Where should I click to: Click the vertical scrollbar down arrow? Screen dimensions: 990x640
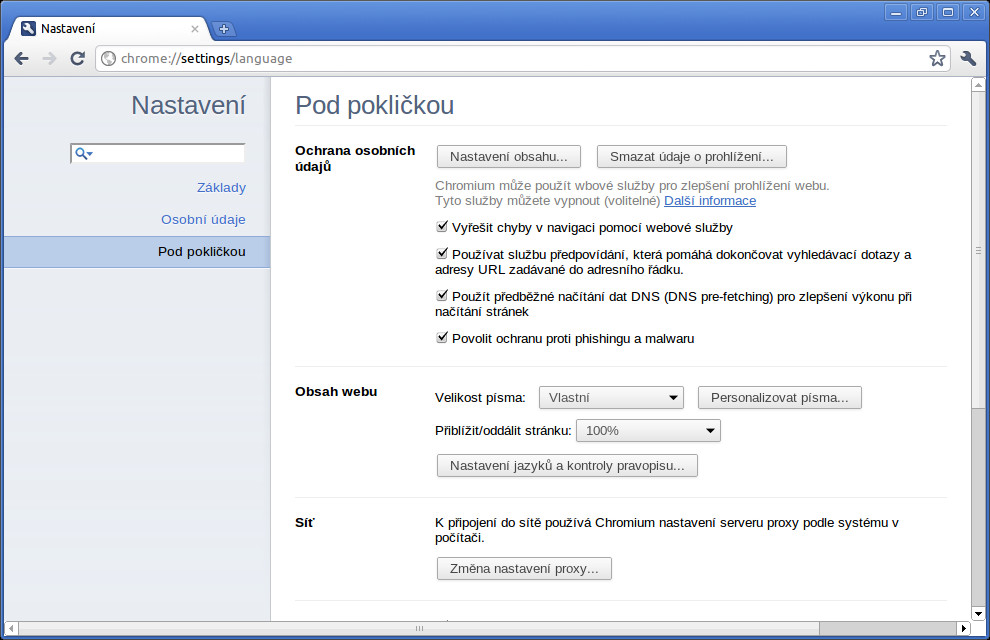coord(978,613)
